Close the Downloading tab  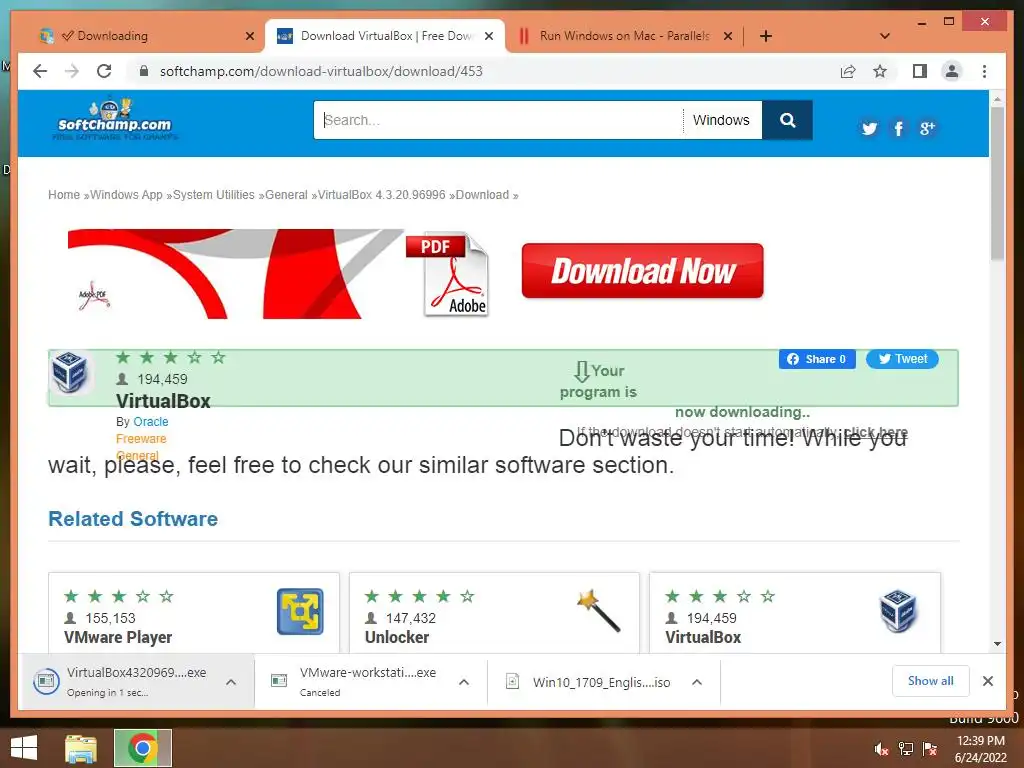pos(249,36)
